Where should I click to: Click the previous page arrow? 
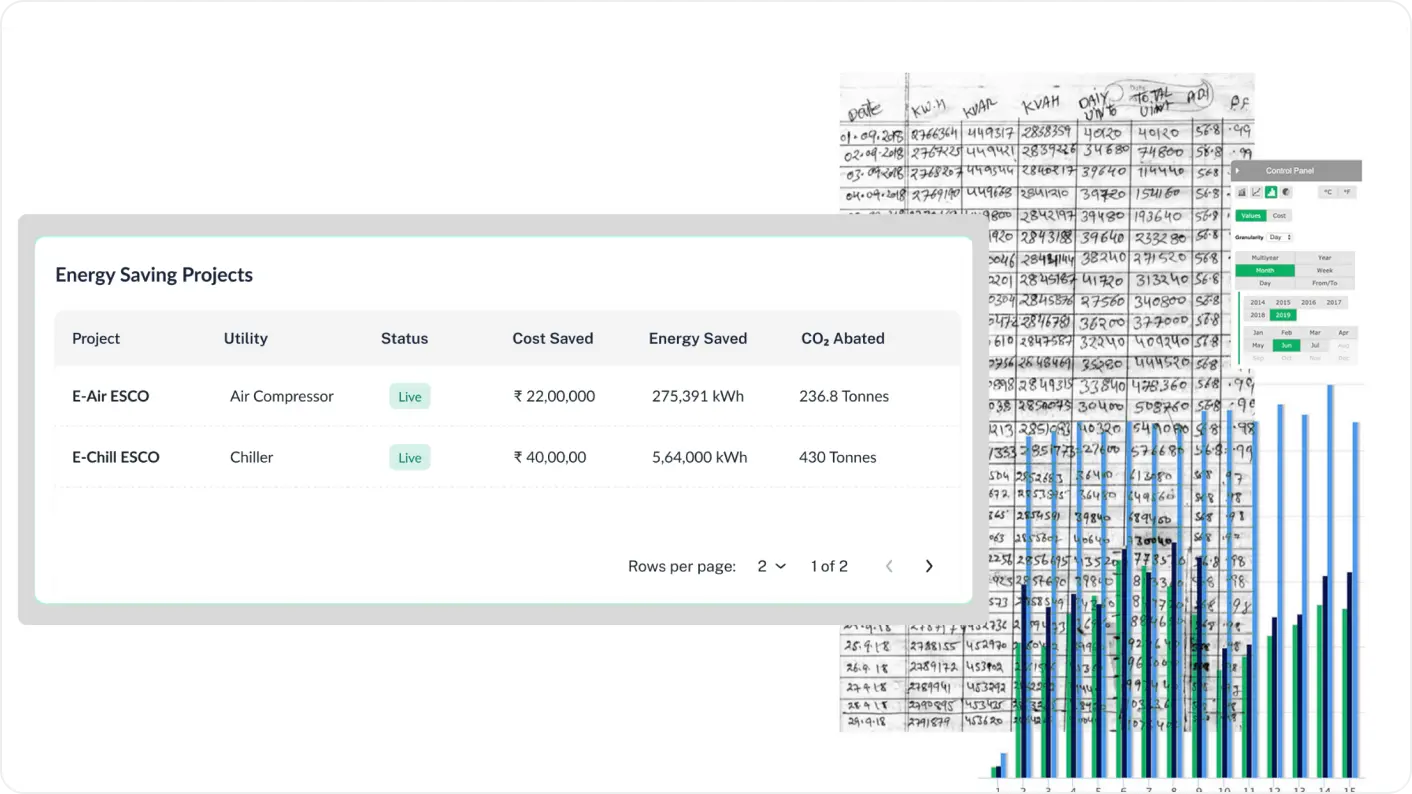click(x=889, y=566)
